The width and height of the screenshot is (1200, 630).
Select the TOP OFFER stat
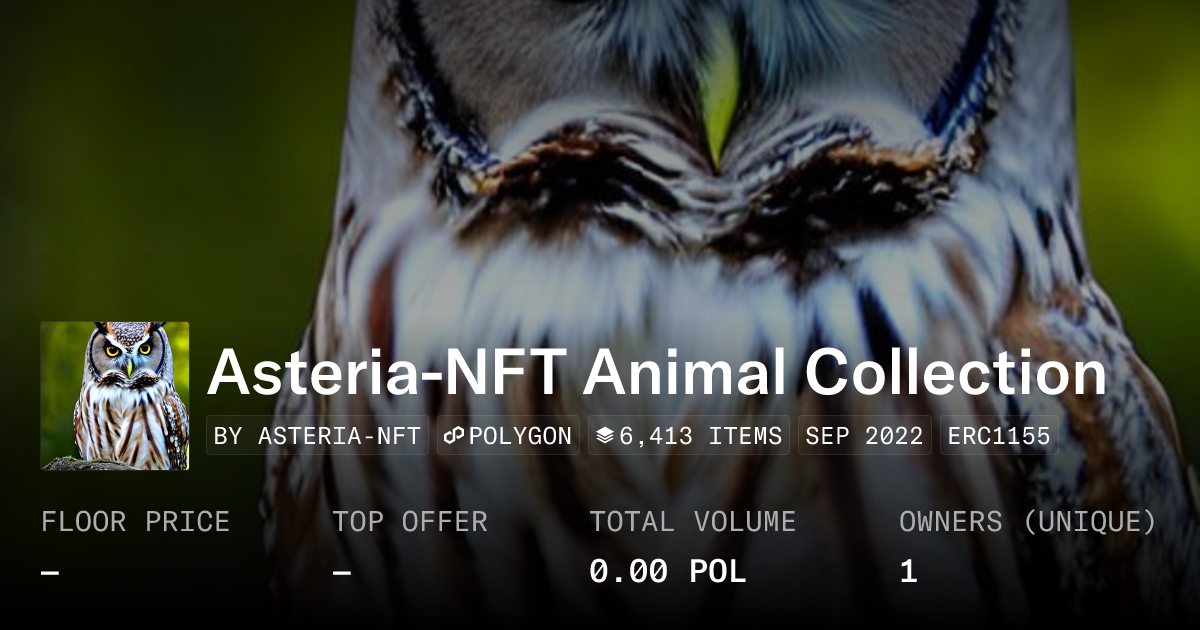coord(411,521)
